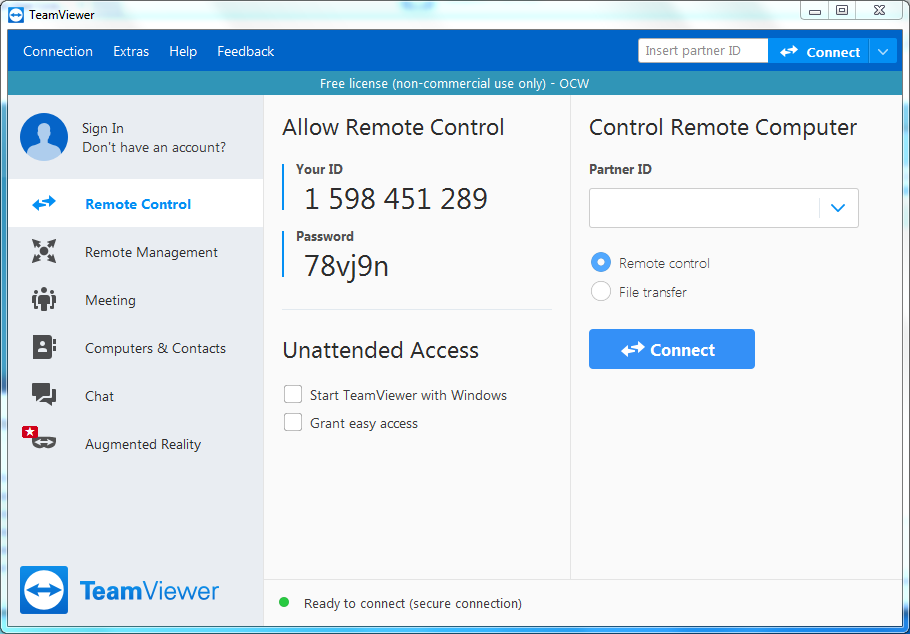
Task: Choose the Remote control radio button
Action: coord(601,263)
